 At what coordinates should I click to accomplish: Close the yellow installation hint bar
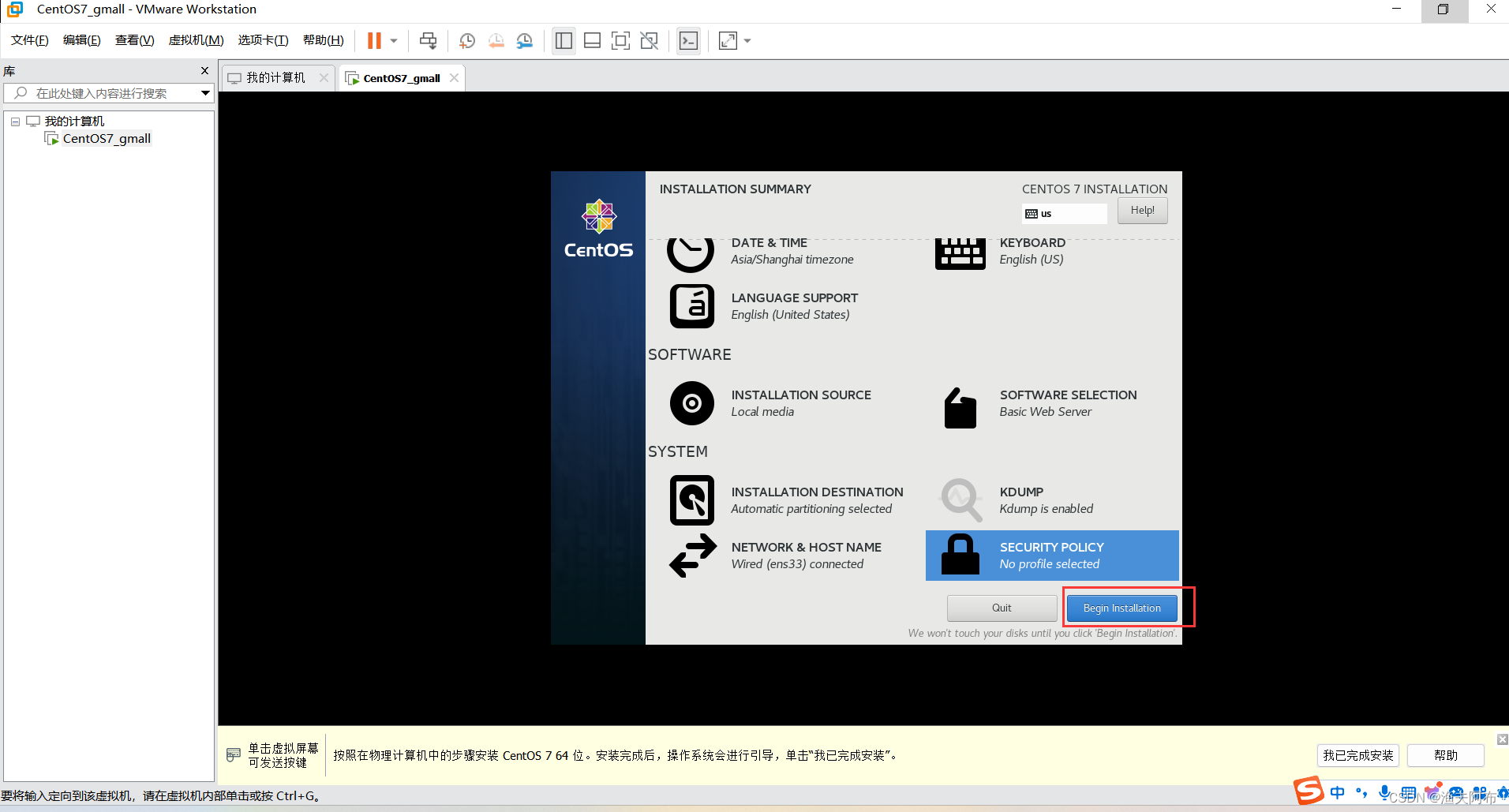pos(1502,739)
